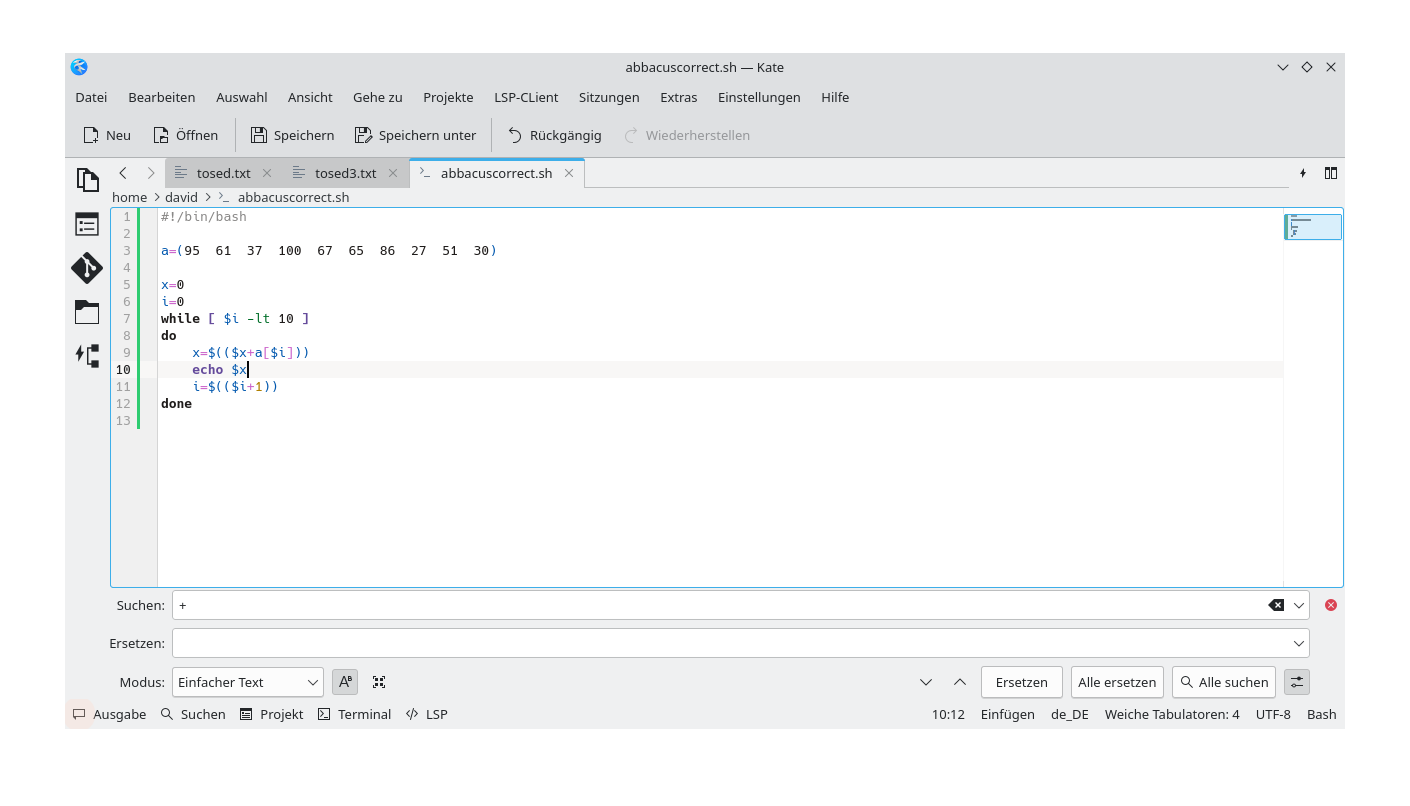The width and height of the screenshot is (1410, 806).
Task: Open the document symbol outline panel
Action: coord(87,224)
